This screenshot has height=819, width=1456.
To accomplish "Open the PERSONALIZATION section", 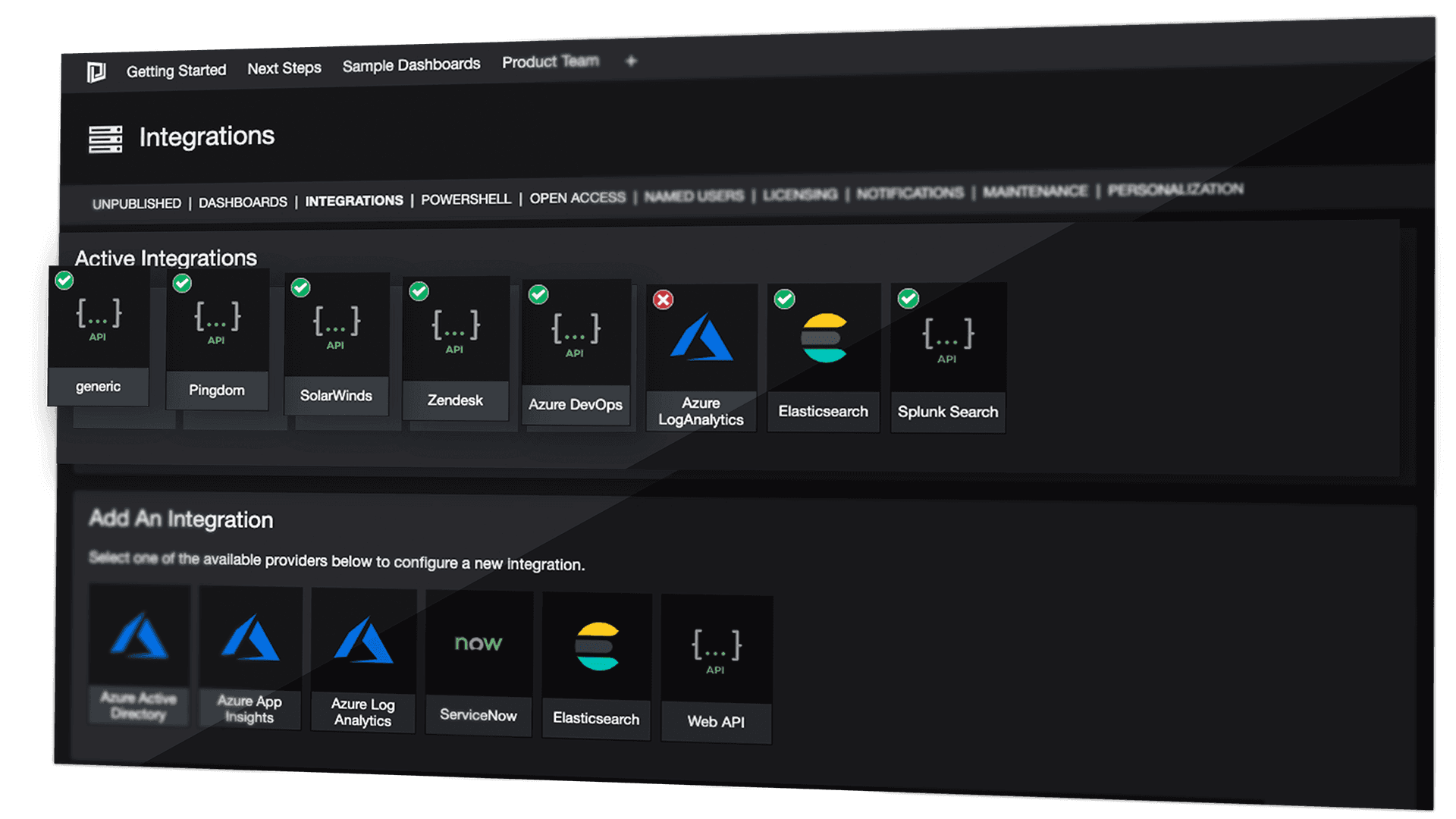I will pyautogui.click(x=1175, y=189).
